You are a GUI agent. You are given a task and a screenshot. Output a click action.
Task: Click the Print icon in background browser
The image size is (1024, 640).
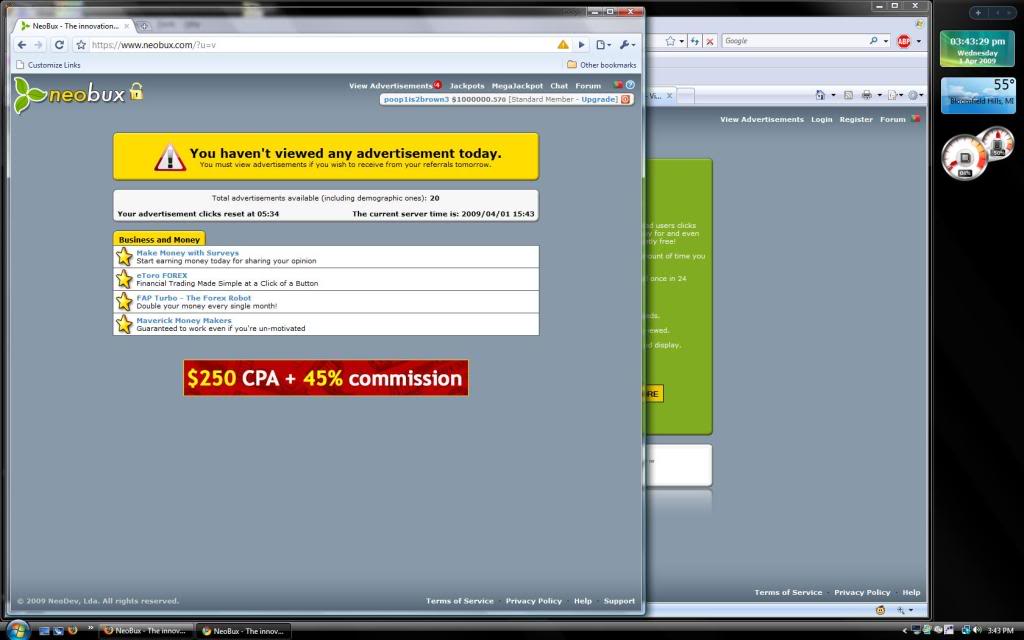point(867,95)
